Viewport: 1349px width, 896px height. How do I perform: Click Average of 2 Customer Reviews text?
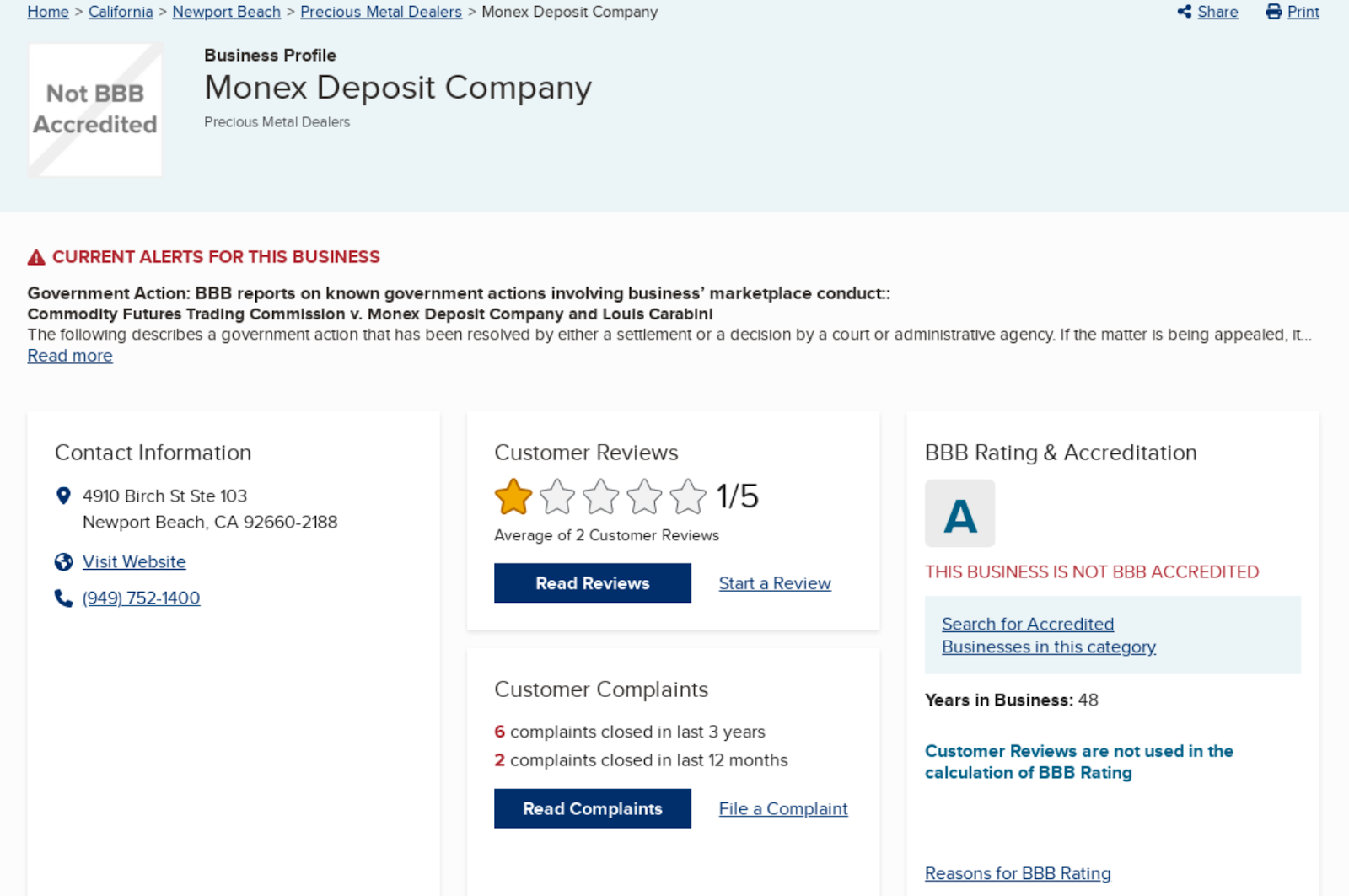(x=607, y=535)
